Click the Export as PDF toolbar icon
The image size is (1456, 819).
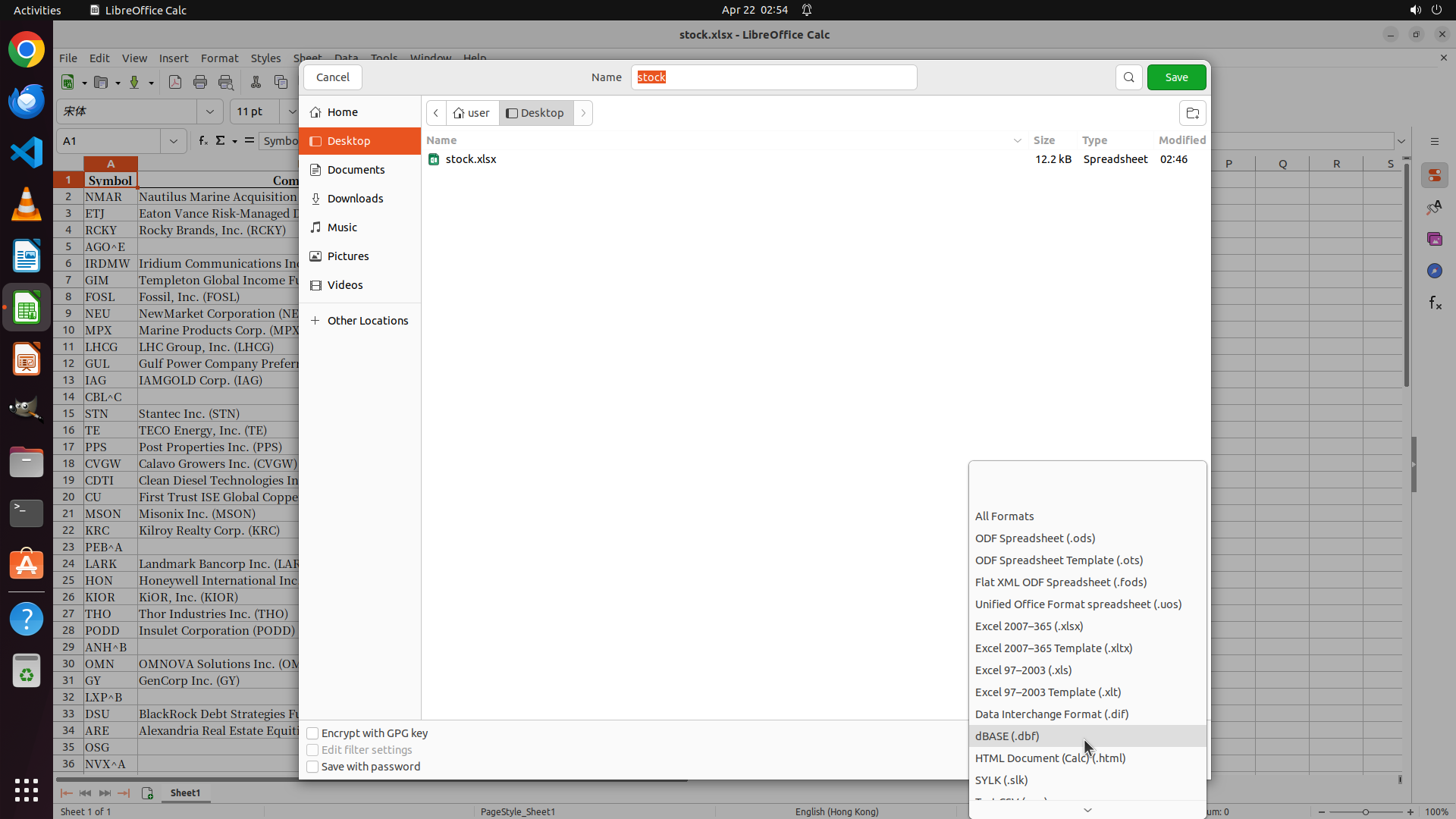(x=175, y=82)
